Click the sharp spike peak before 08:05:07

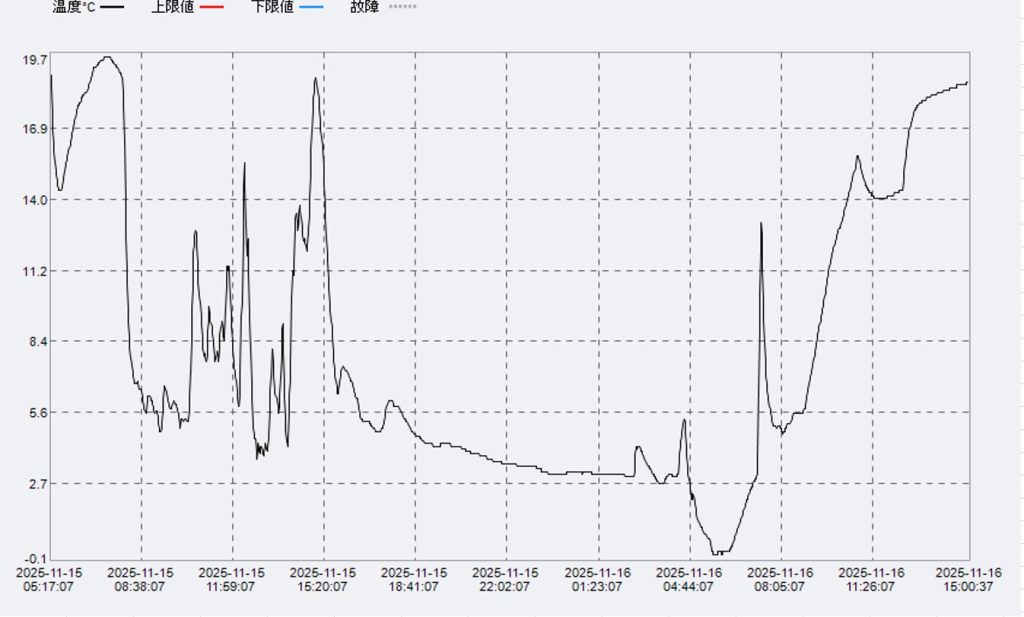tap(761, 223)
